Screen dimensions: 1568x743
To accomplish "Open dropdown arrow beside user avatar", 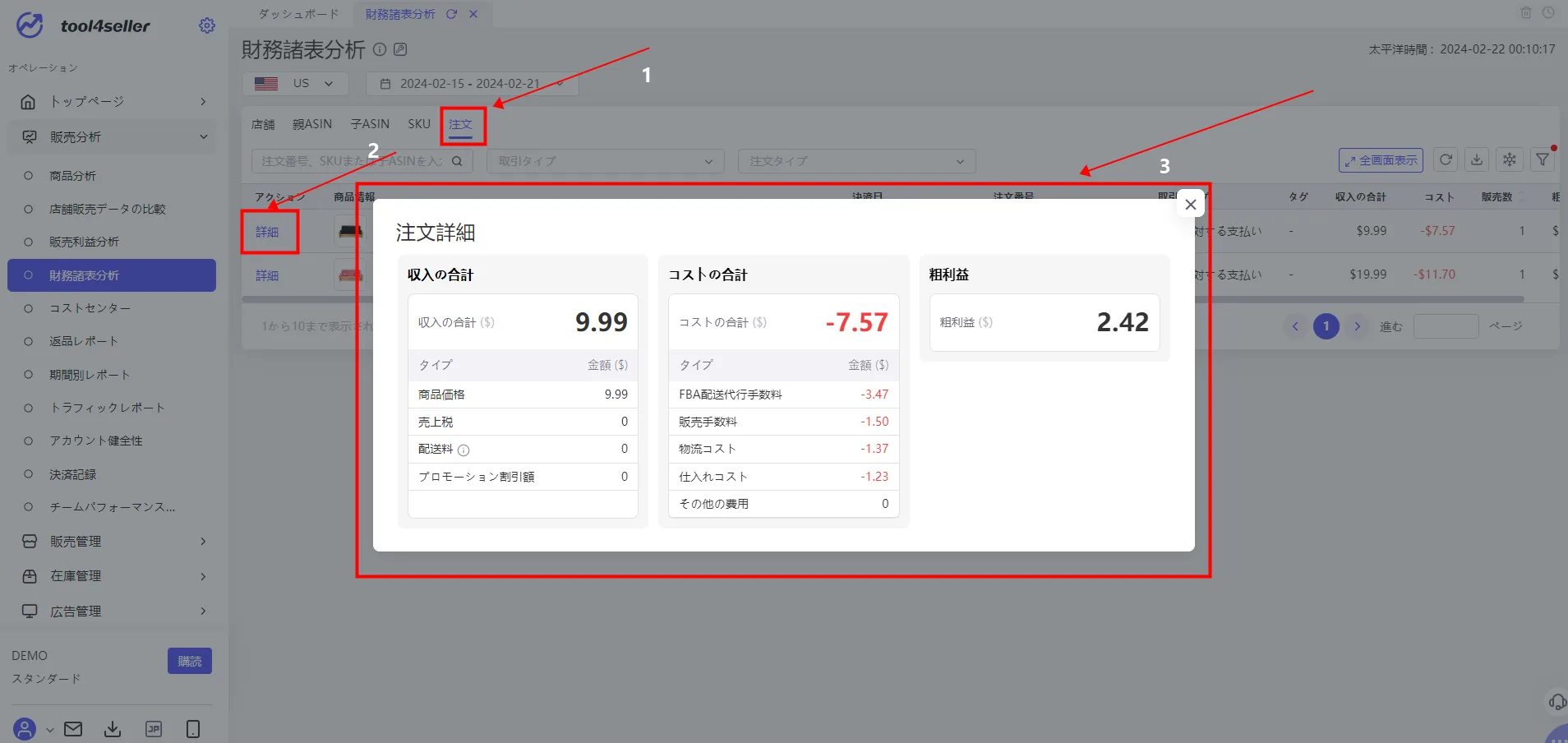I will (49, 730).
